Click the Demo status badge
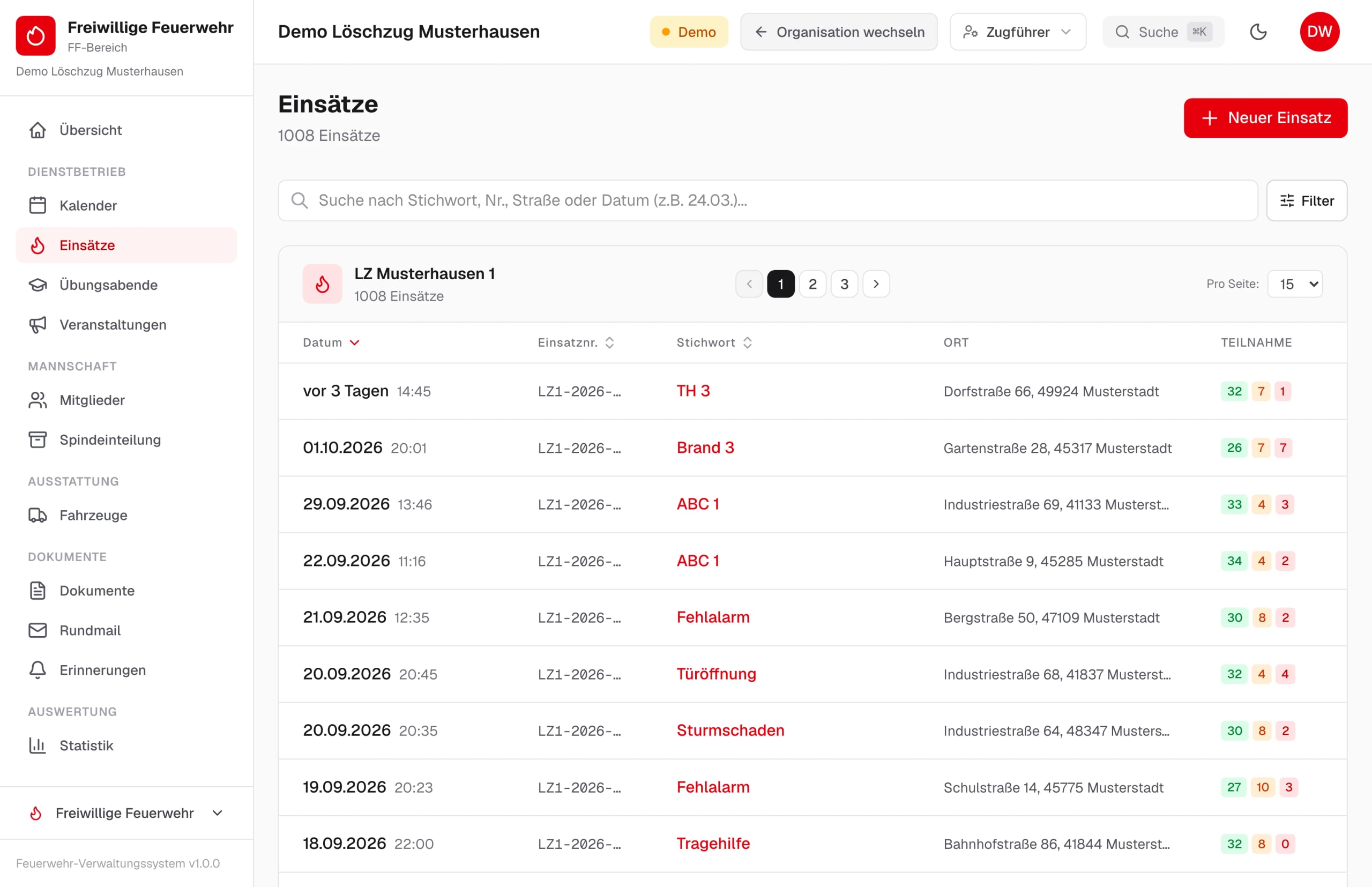 tap(689, 32)
